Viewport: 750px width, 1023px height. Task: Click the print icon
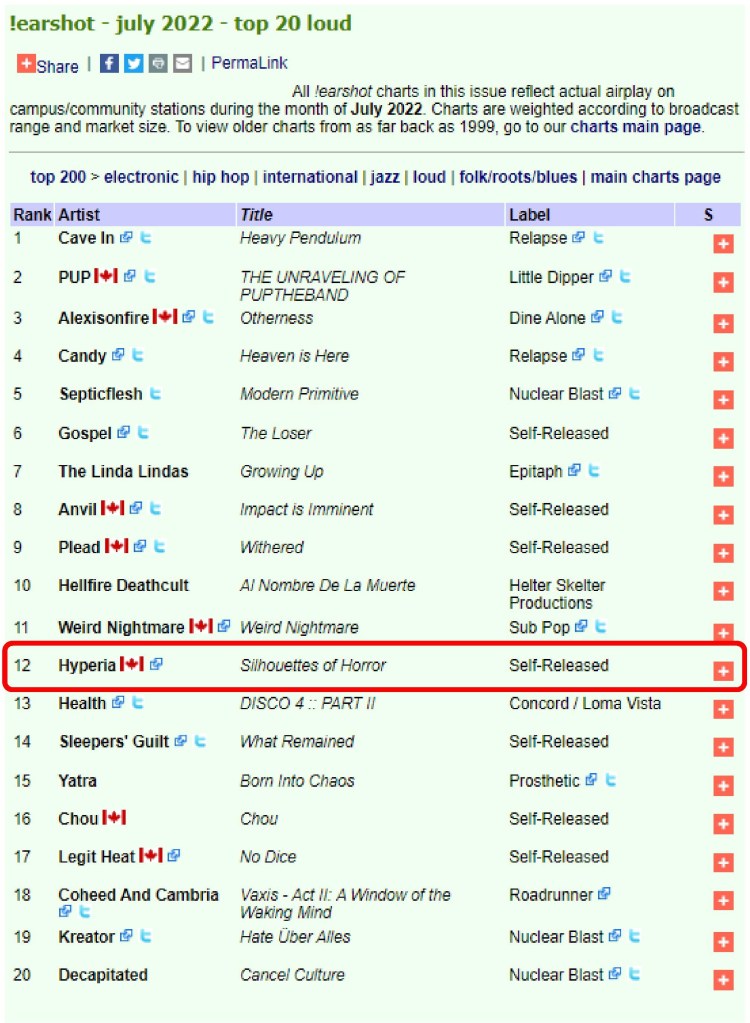coord(158,64)
